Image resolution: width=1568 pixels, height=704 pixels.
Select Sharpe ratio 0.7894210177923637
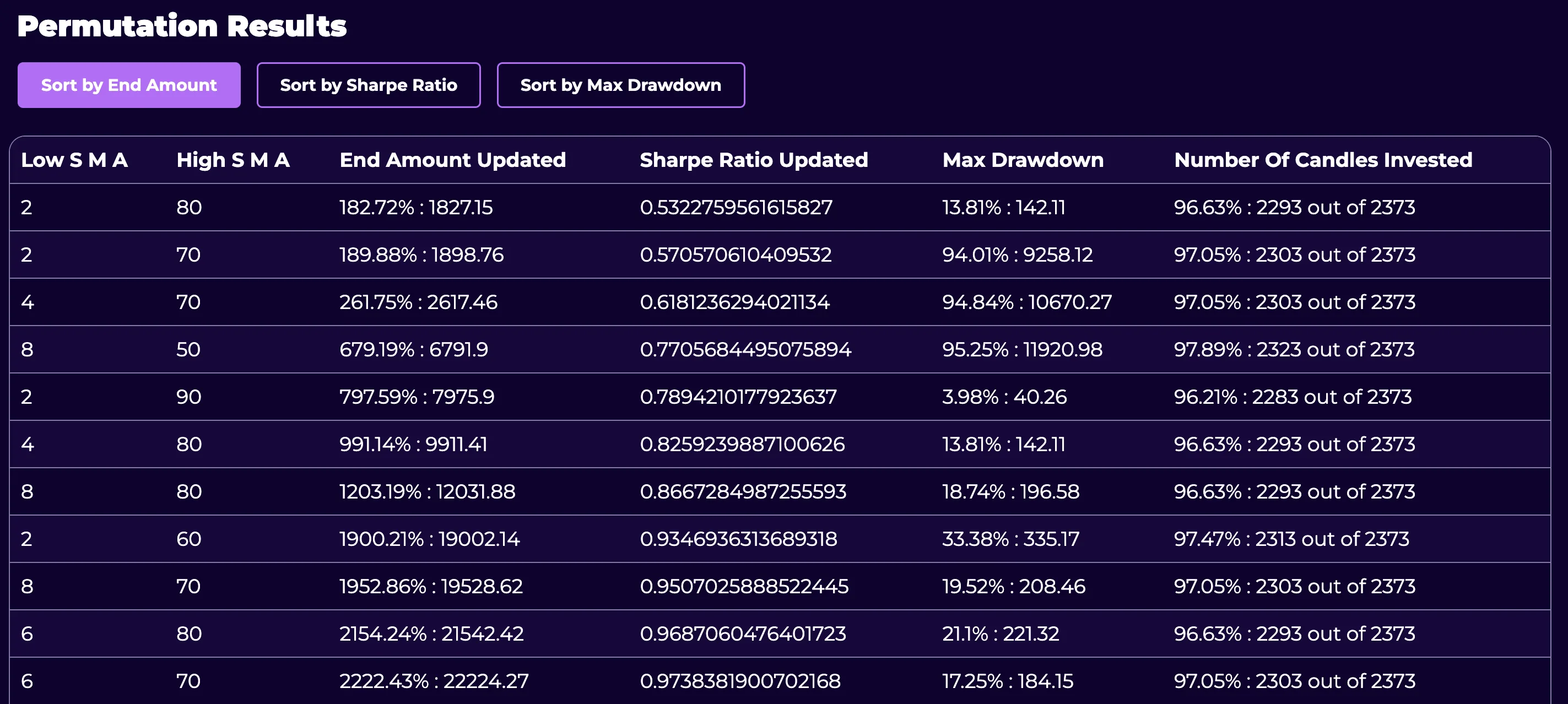tap(738, 397)
